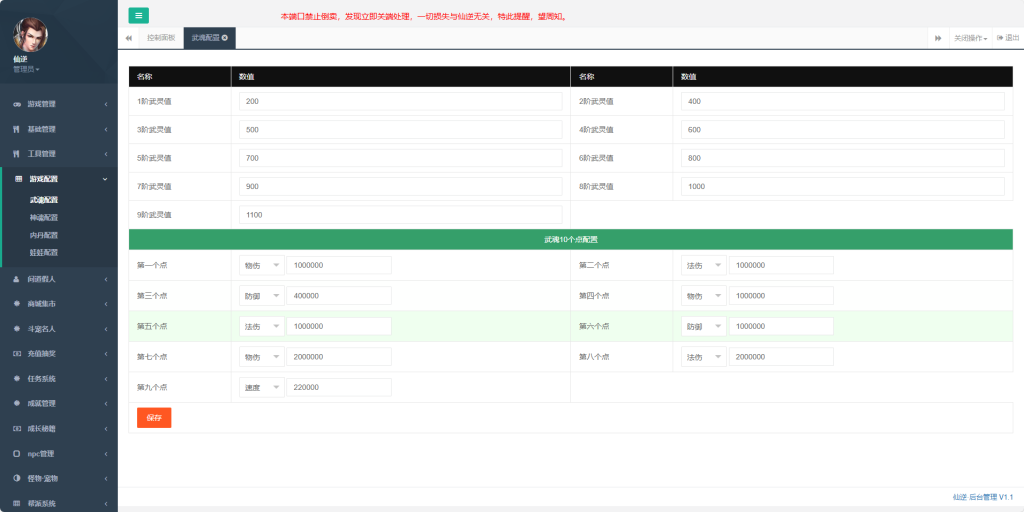Open the fourth 游戏配置 submenu item

[44, 253]
